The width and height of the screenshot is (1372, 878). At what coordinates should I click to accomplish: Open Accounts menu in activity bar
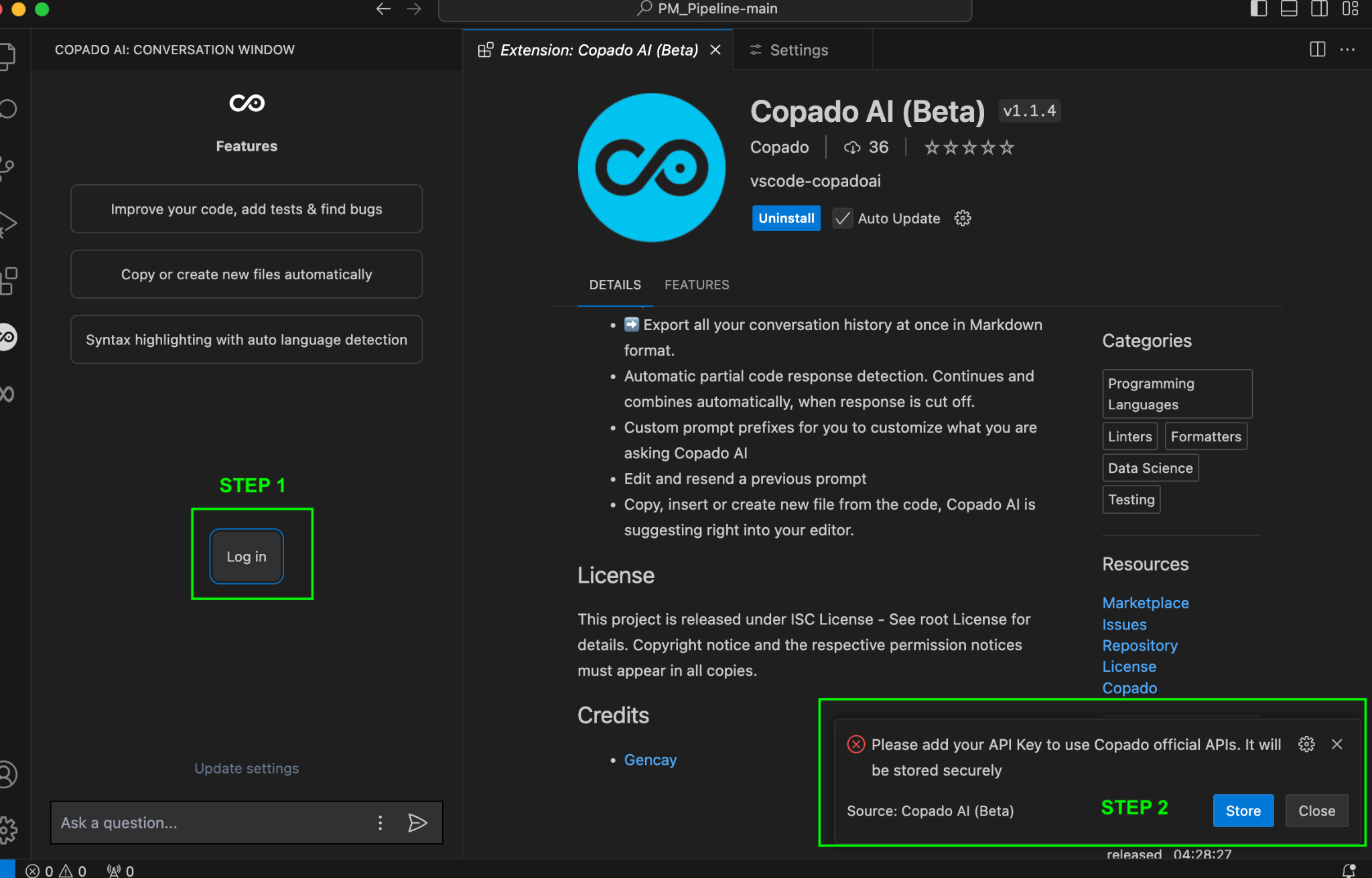pyautogui.click(x=8, y=775)
